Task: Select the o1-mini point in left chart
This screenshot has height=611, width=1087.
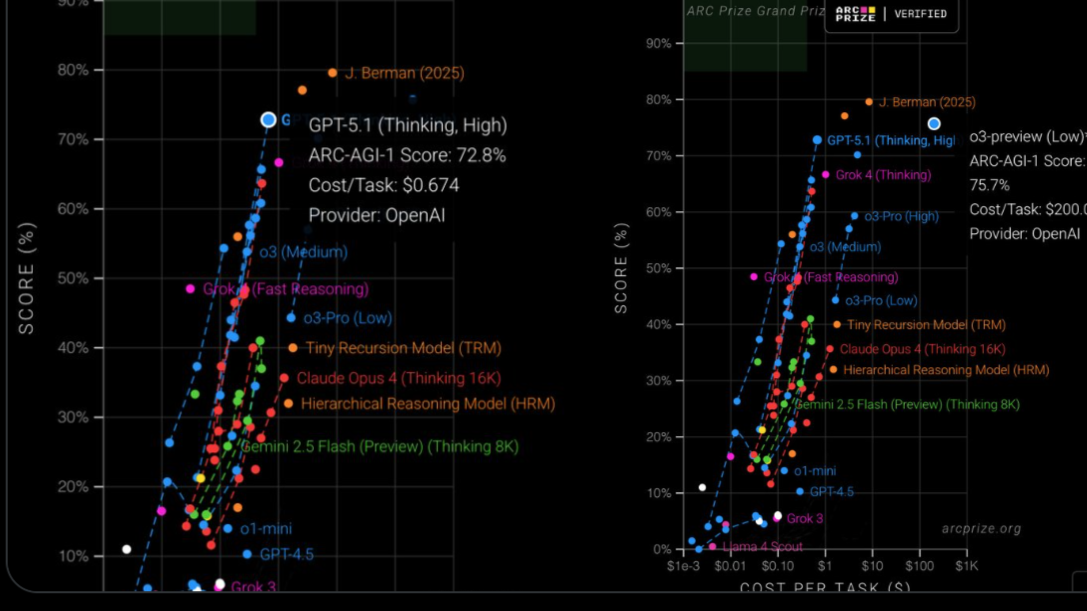Action: tap(227, 529)
